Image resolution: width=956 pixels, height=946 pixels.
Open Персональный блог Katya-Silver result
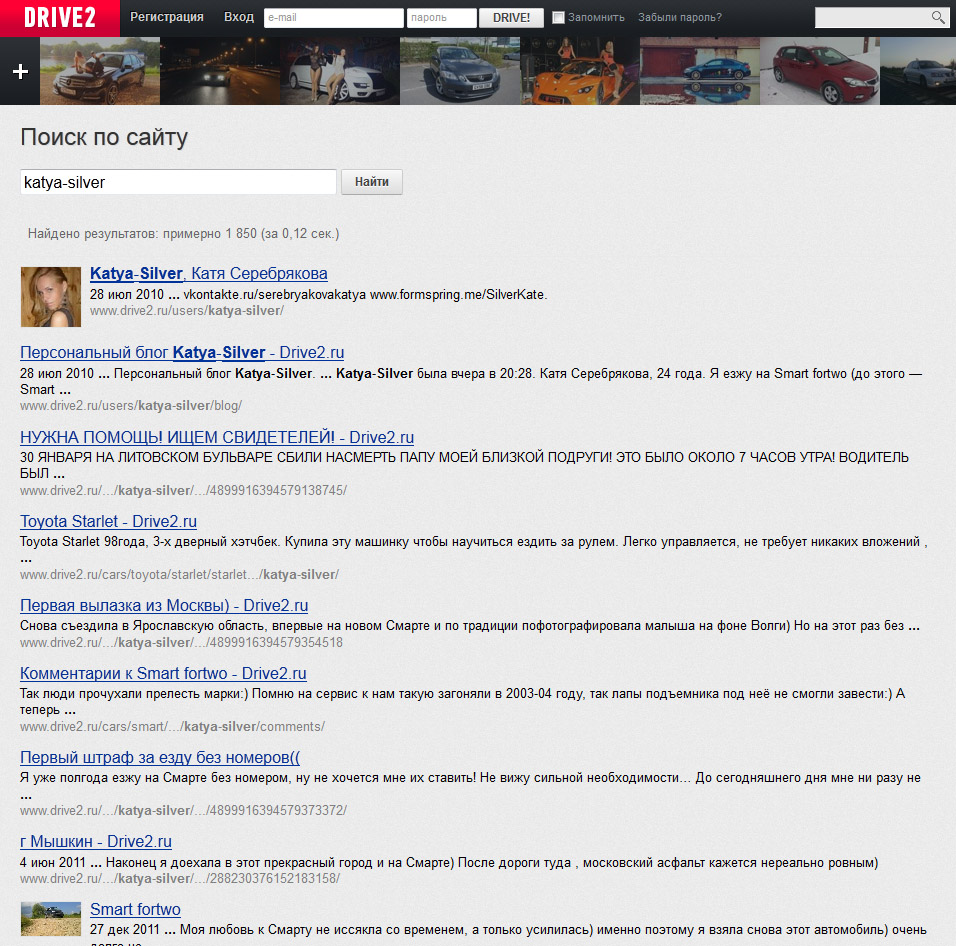[182, 353]
